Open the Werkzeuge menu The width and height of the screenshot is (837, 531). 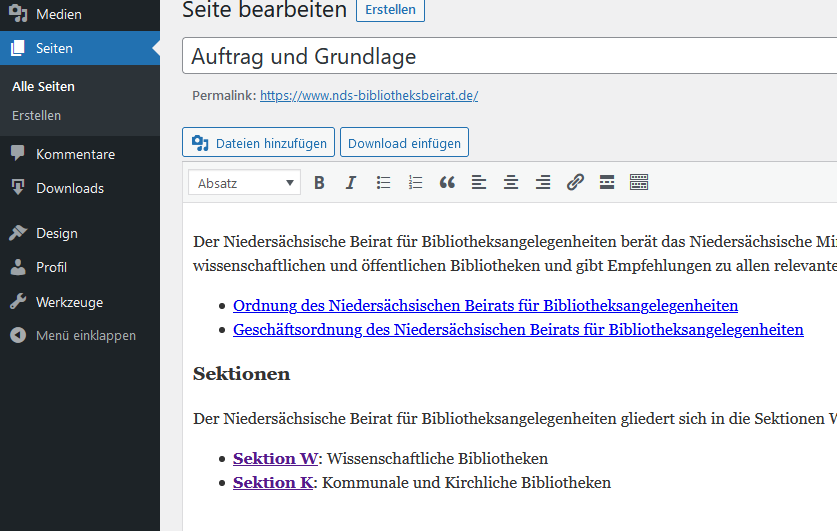click(x=69, y=302)
